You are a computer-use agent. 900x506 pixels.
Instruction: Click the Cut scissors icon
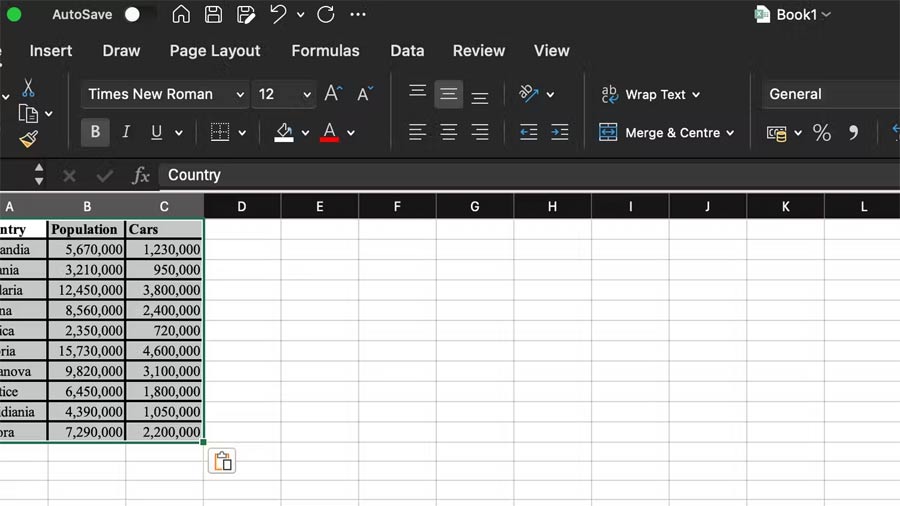coord(28,88)
